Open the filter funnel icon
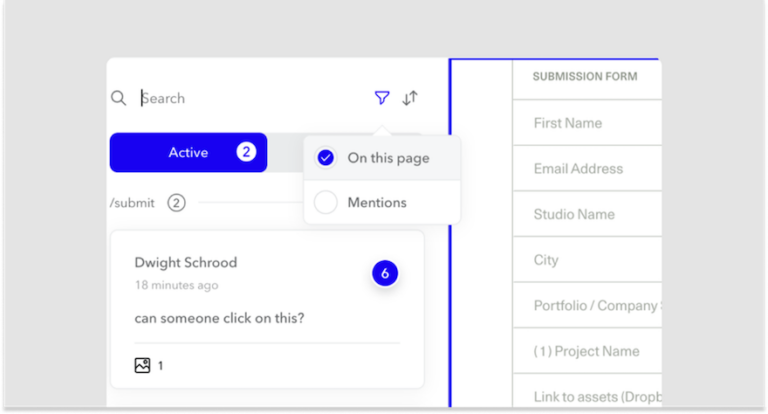The image size is (768, 414). coord(382,98)
